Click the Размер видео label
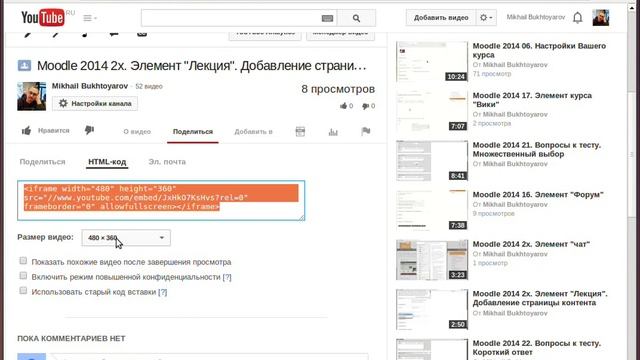 click(45, 237)
